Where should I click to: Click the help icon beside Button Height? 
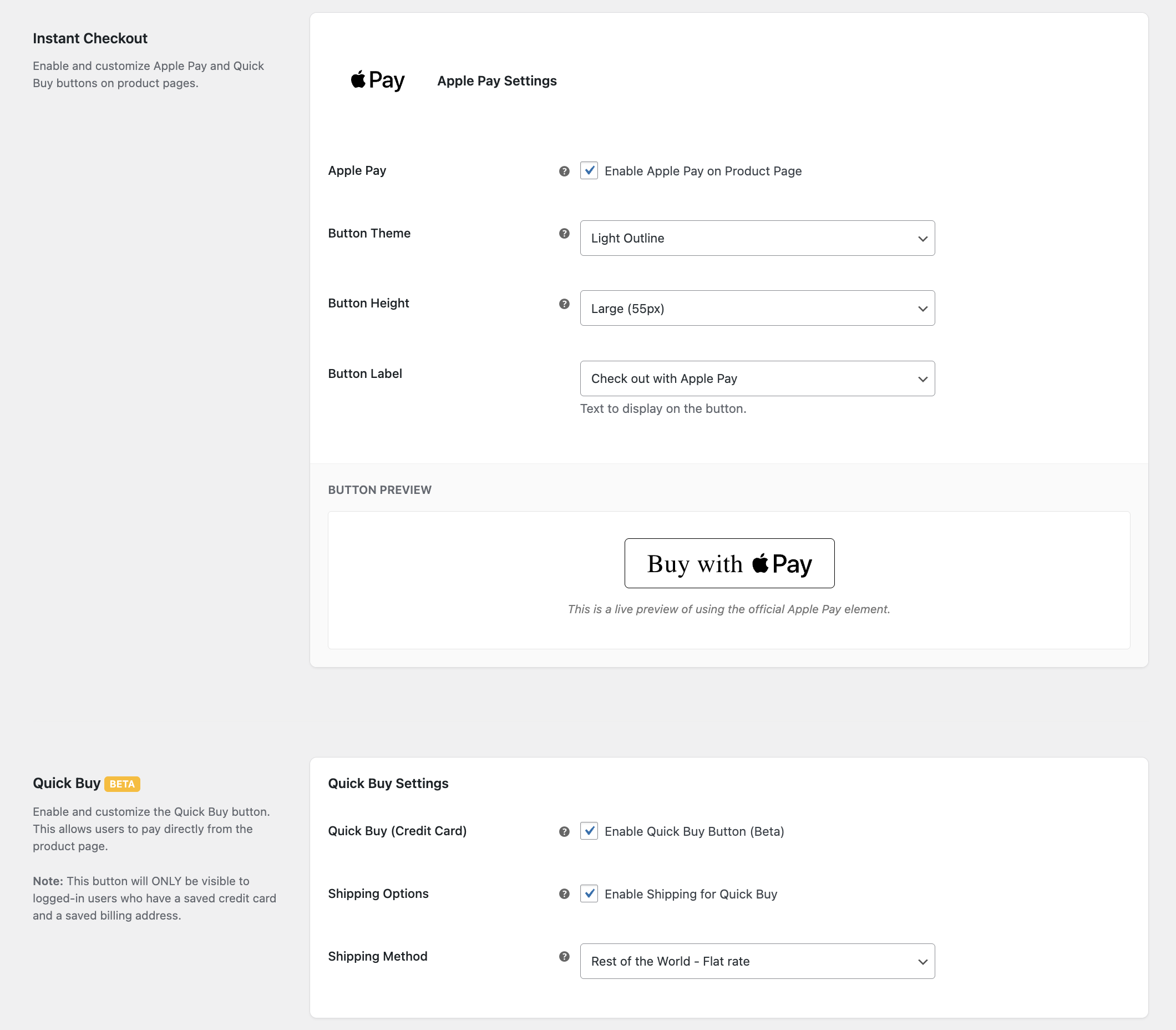point(564,304)
